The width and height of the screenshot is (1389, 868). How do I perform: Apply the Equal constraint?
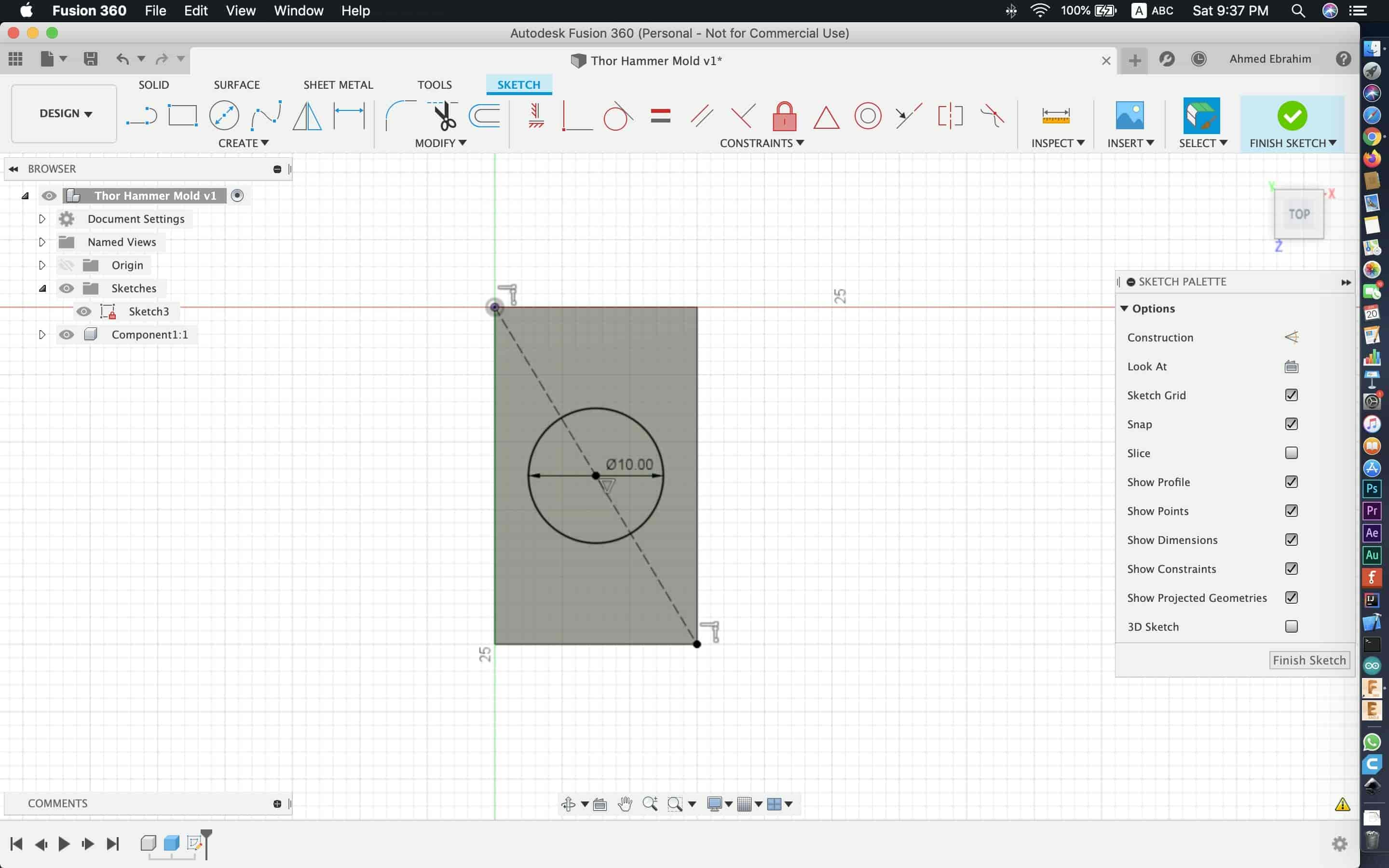[661, 116]
